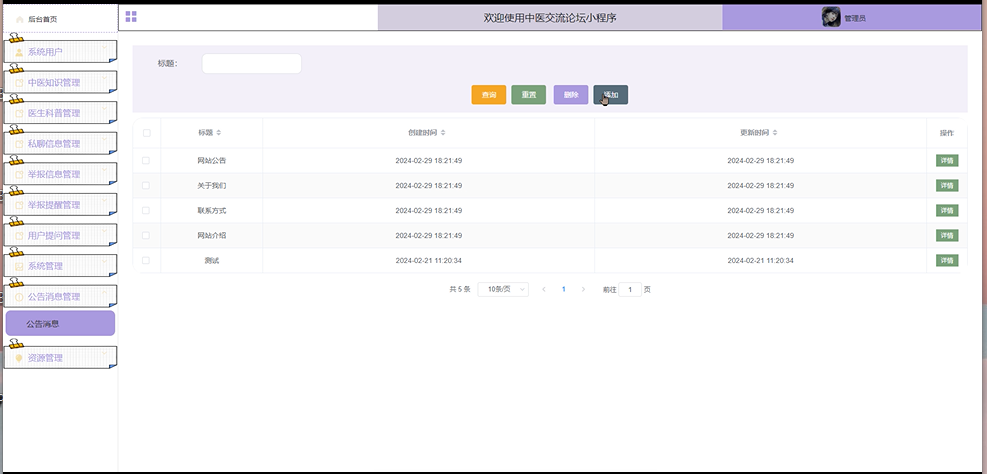Focus the 标题 search input field

click(x=251, y=64)
